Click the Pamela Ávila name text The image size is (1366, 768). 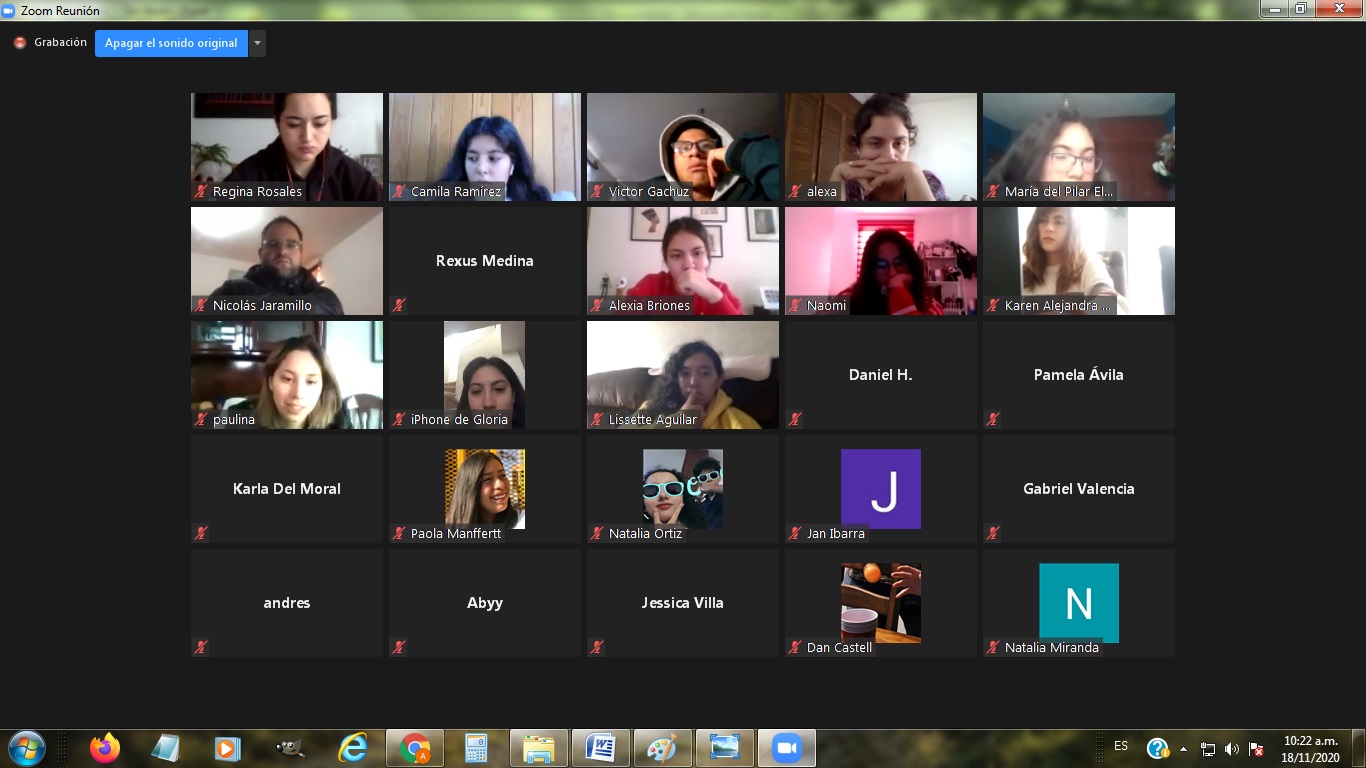(x=1079, y=375)
